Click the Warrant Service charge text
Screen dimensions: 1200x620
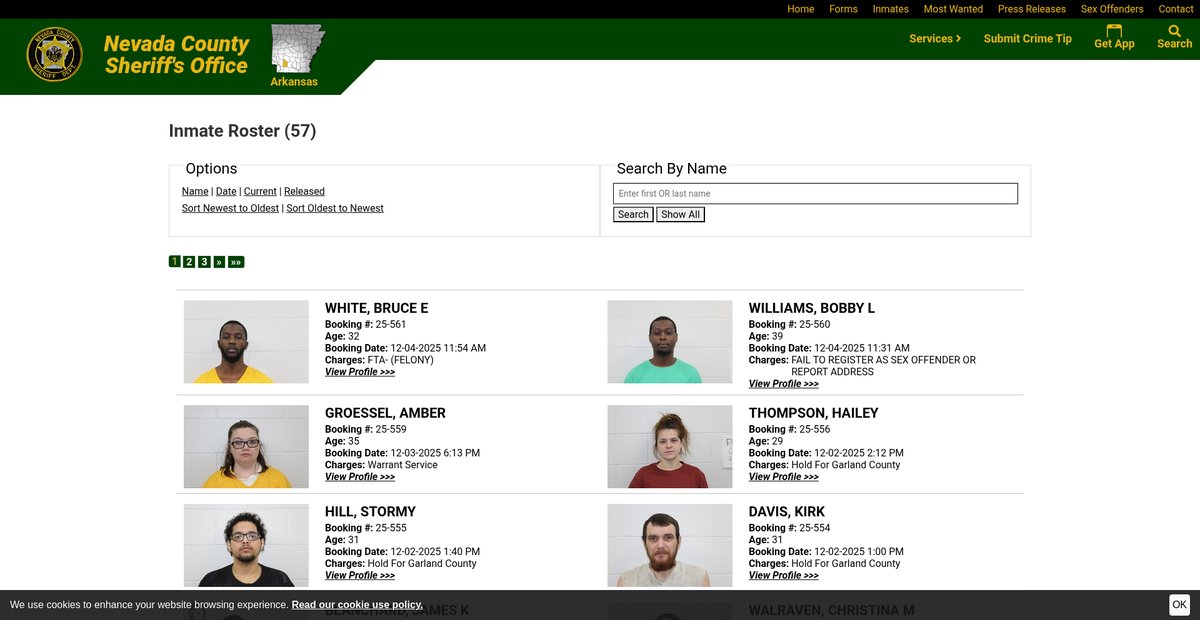point(403,465)
